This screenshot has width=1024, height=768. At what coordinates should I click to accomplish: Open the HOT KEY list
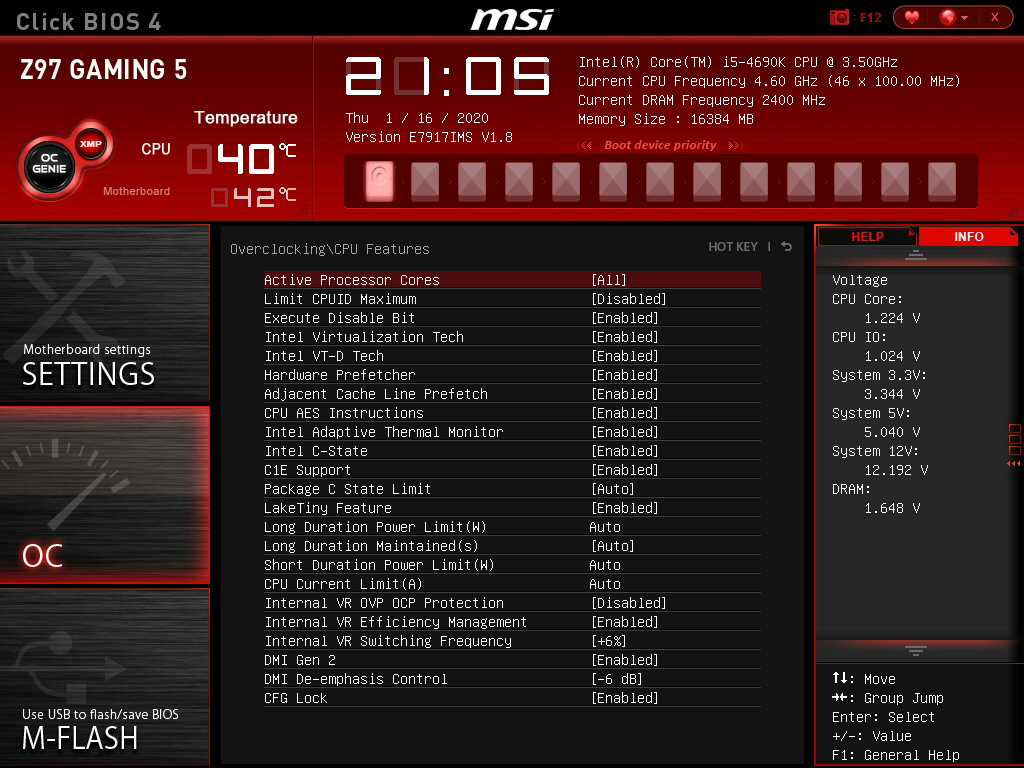pos(733,246)
